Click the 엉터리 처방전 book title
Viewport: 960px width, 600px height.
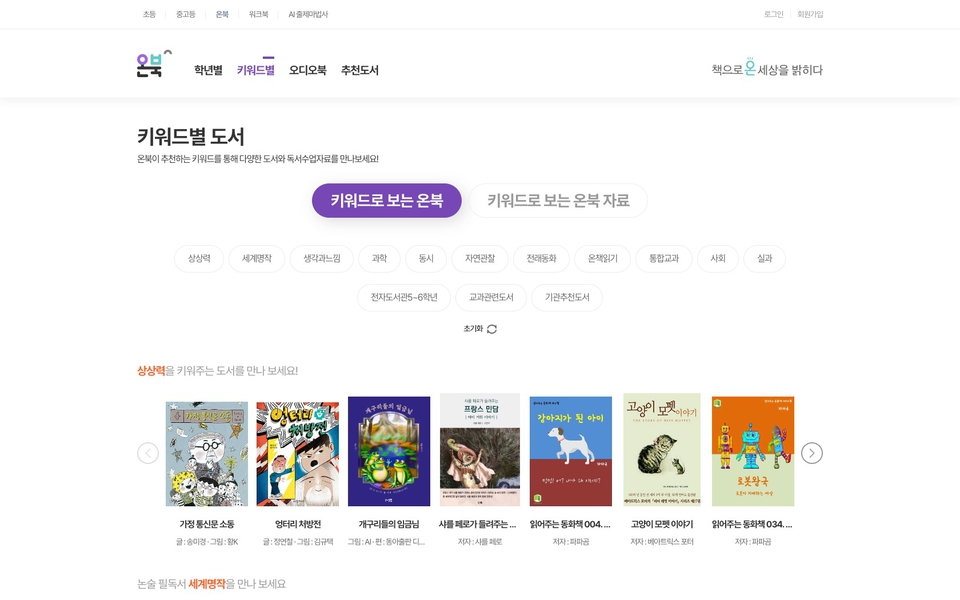pyautogui.click(x=297, y=524)
